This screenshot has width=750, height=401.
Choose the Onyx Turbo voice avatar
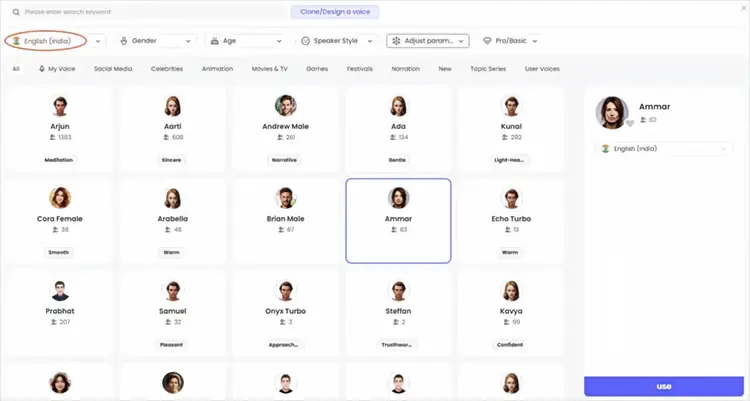(286, 290)
